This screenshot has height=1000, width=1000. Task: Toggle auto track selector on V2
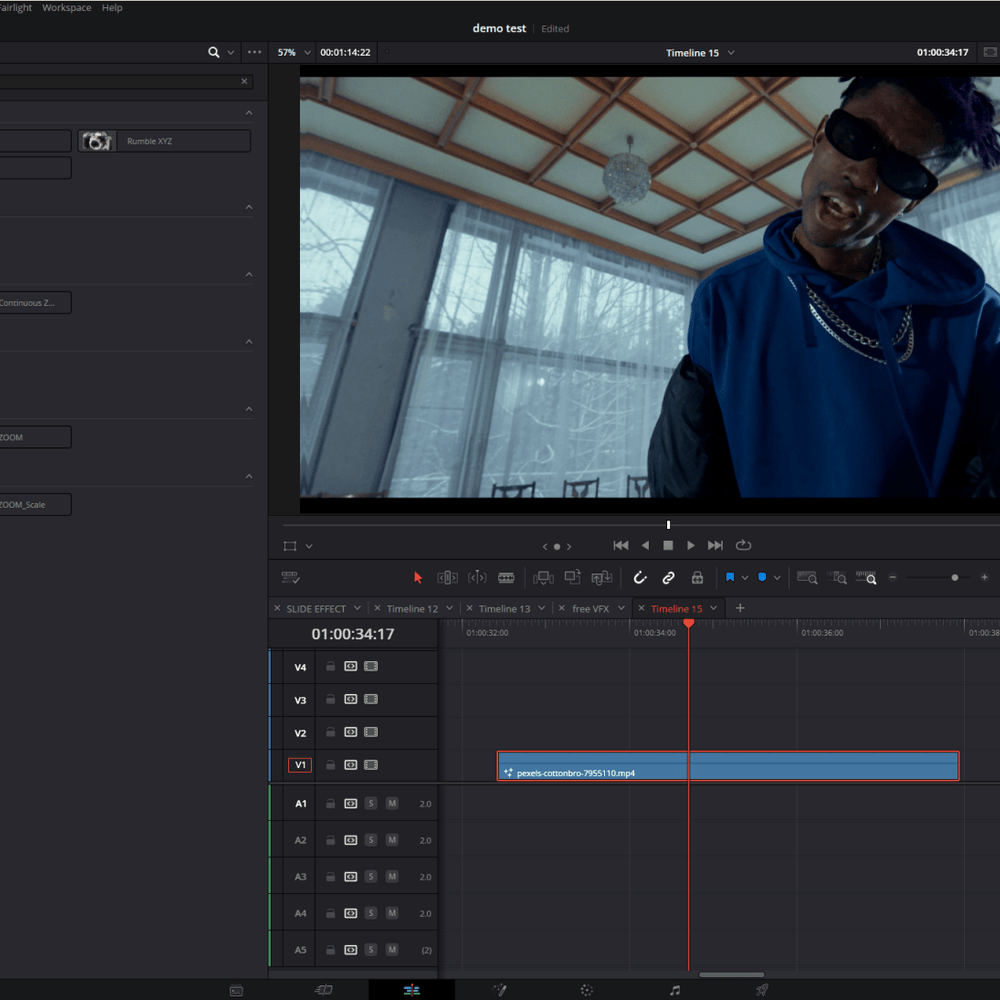pyautogui.click(x=351, y=732)
